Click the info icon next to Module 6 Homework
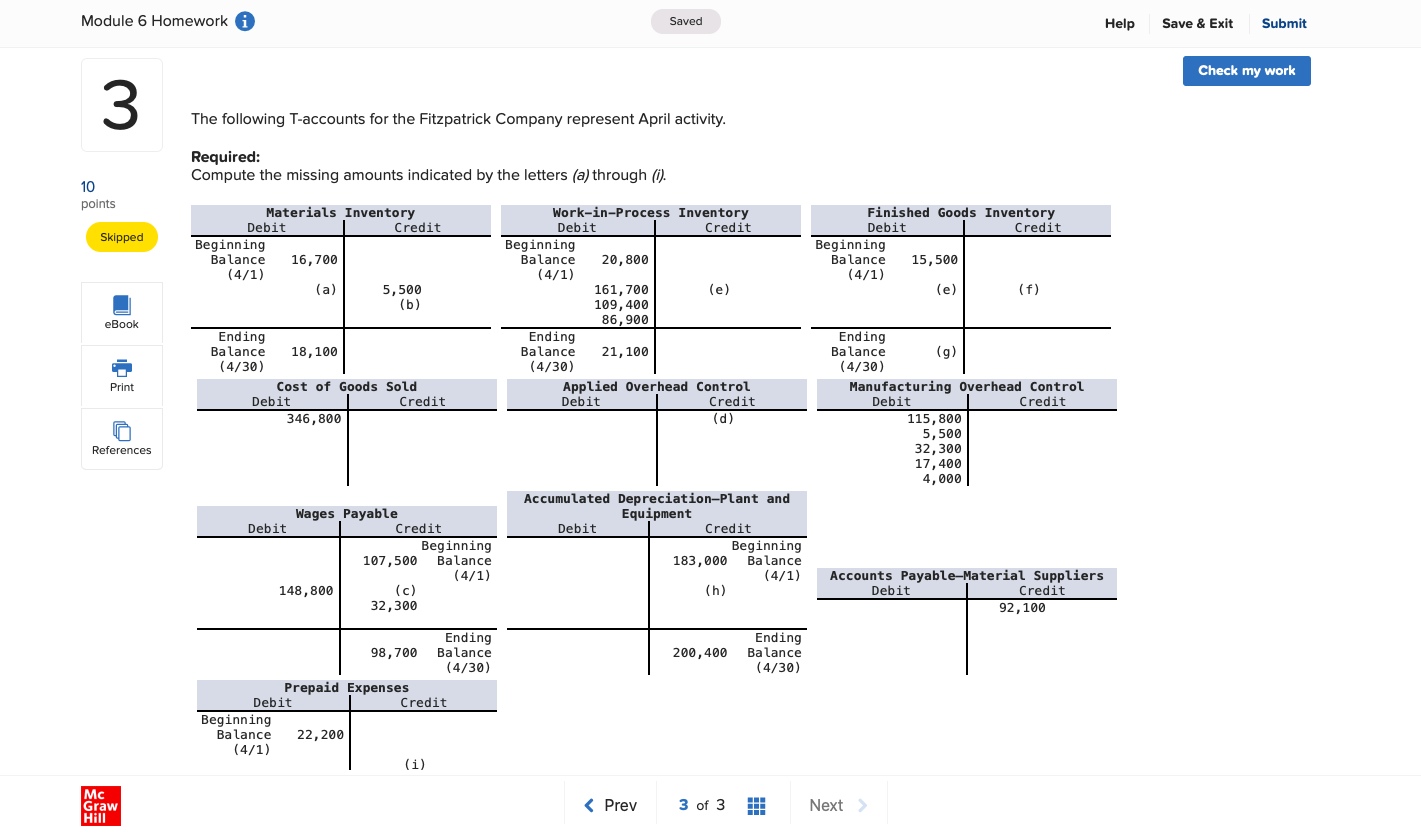The image size is (1421, 834). click(x=245, y=20)
